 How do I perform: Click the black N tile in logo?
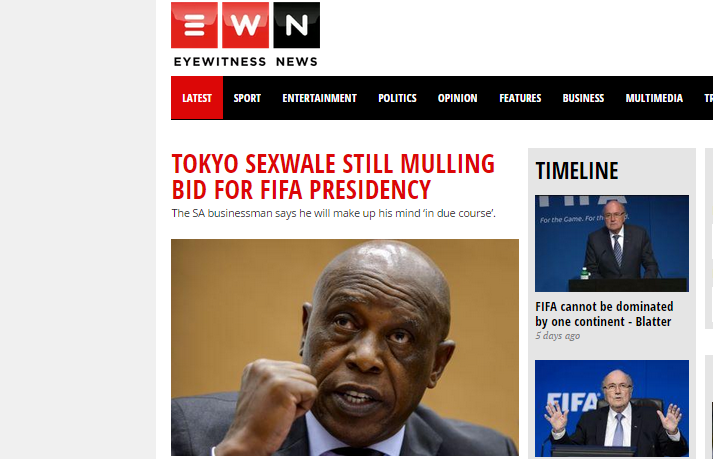(x=296, y=25)
